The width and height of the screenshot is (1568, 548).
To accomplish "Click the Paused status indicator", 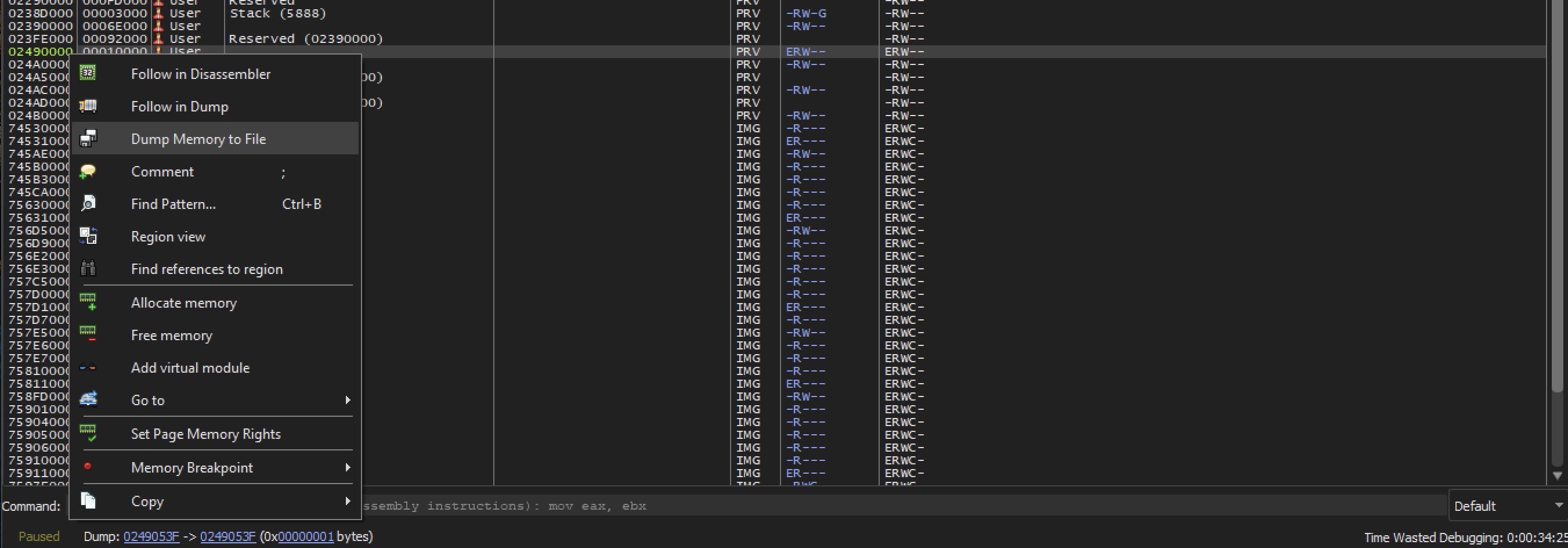I will pyautogui.click(x=39, y=536).
